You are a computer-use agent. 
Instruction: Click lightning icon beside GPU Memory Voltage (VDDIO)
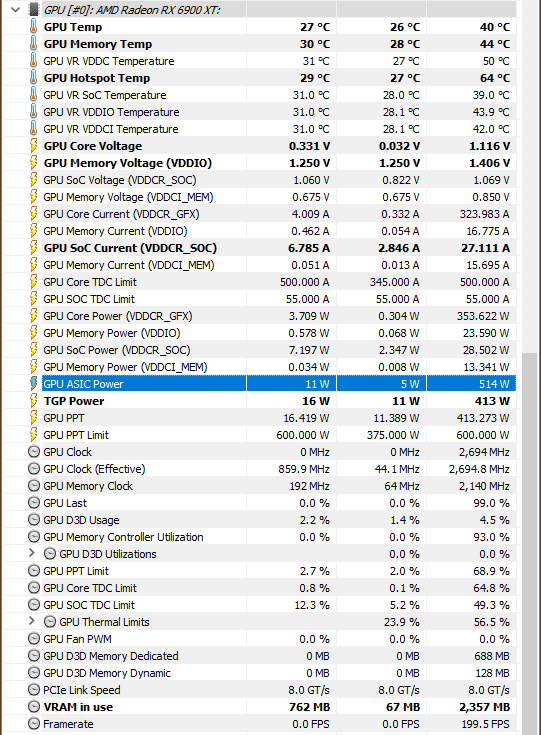33,163
